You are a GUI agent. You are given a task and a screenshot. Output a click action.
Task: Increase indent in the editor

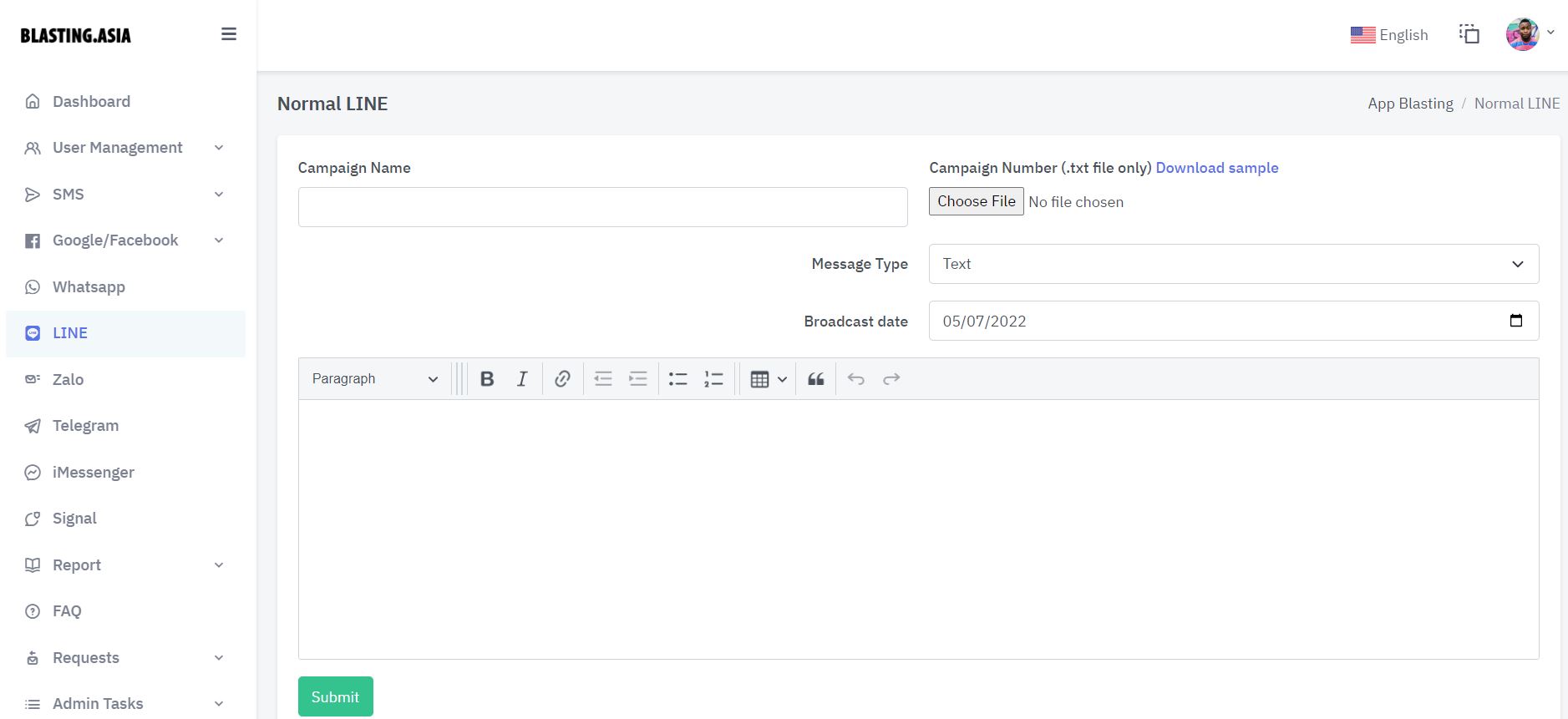tap(638, 379)
